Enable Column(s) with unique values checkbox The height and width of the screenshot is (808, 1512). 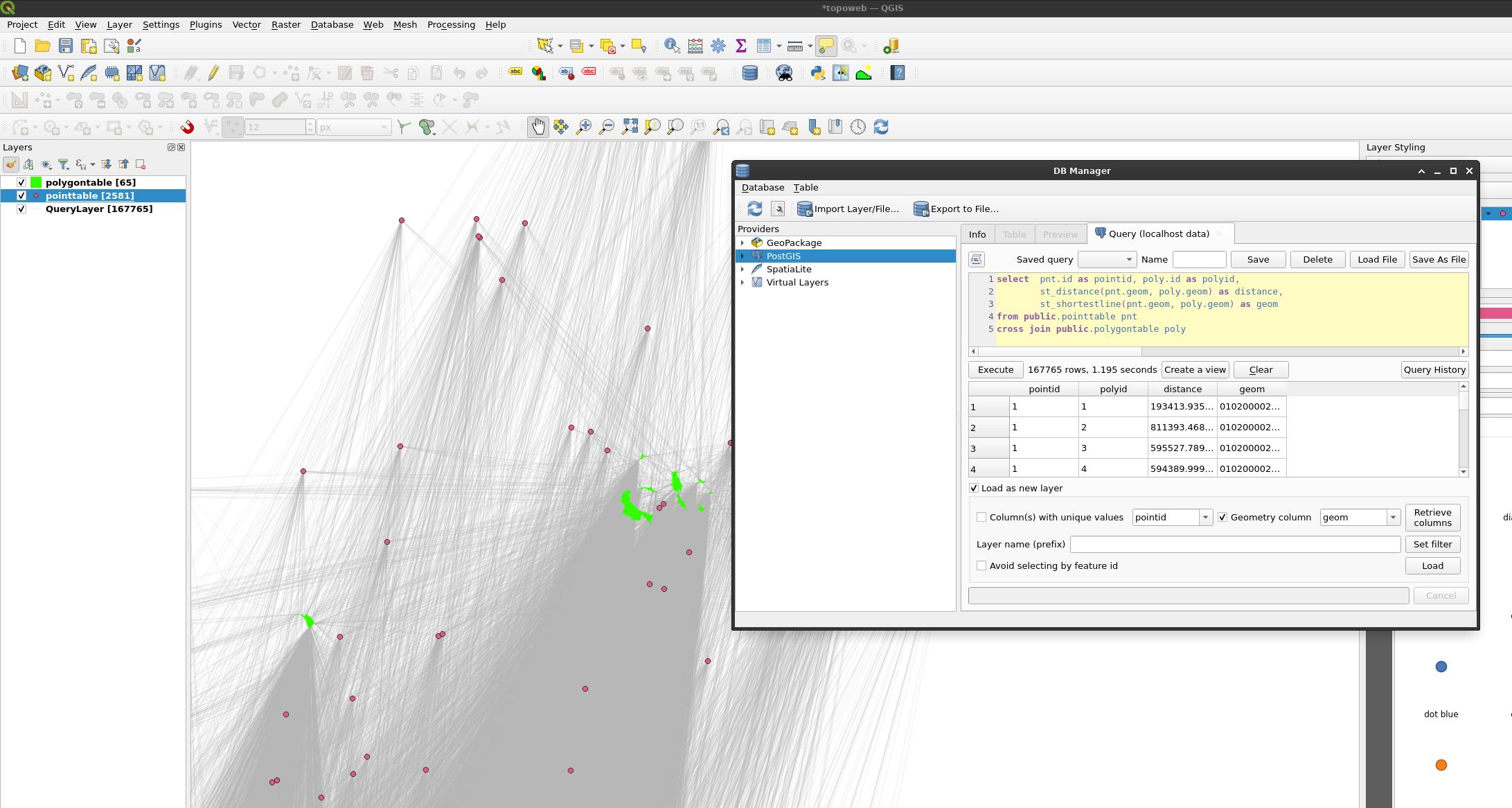(981, 517)
